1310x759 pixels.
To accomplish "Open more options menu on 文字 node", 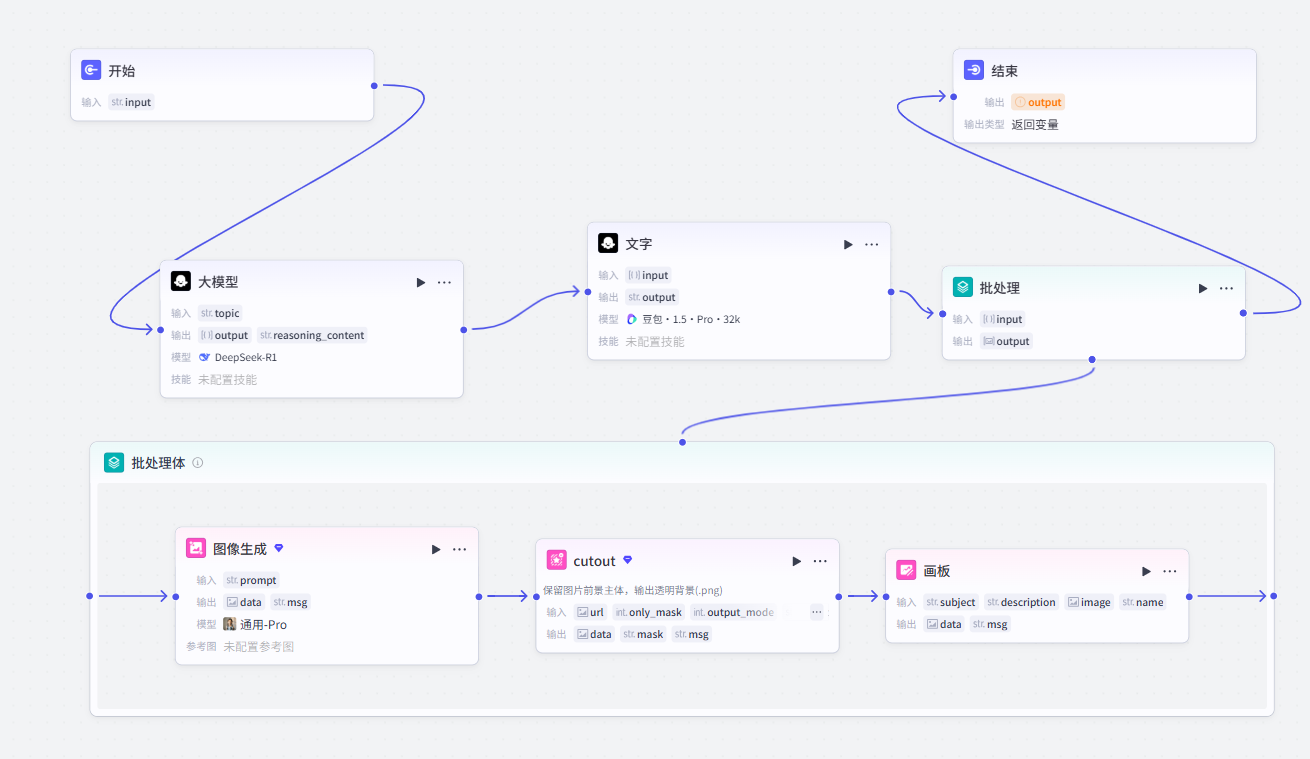I will point(871,244).
